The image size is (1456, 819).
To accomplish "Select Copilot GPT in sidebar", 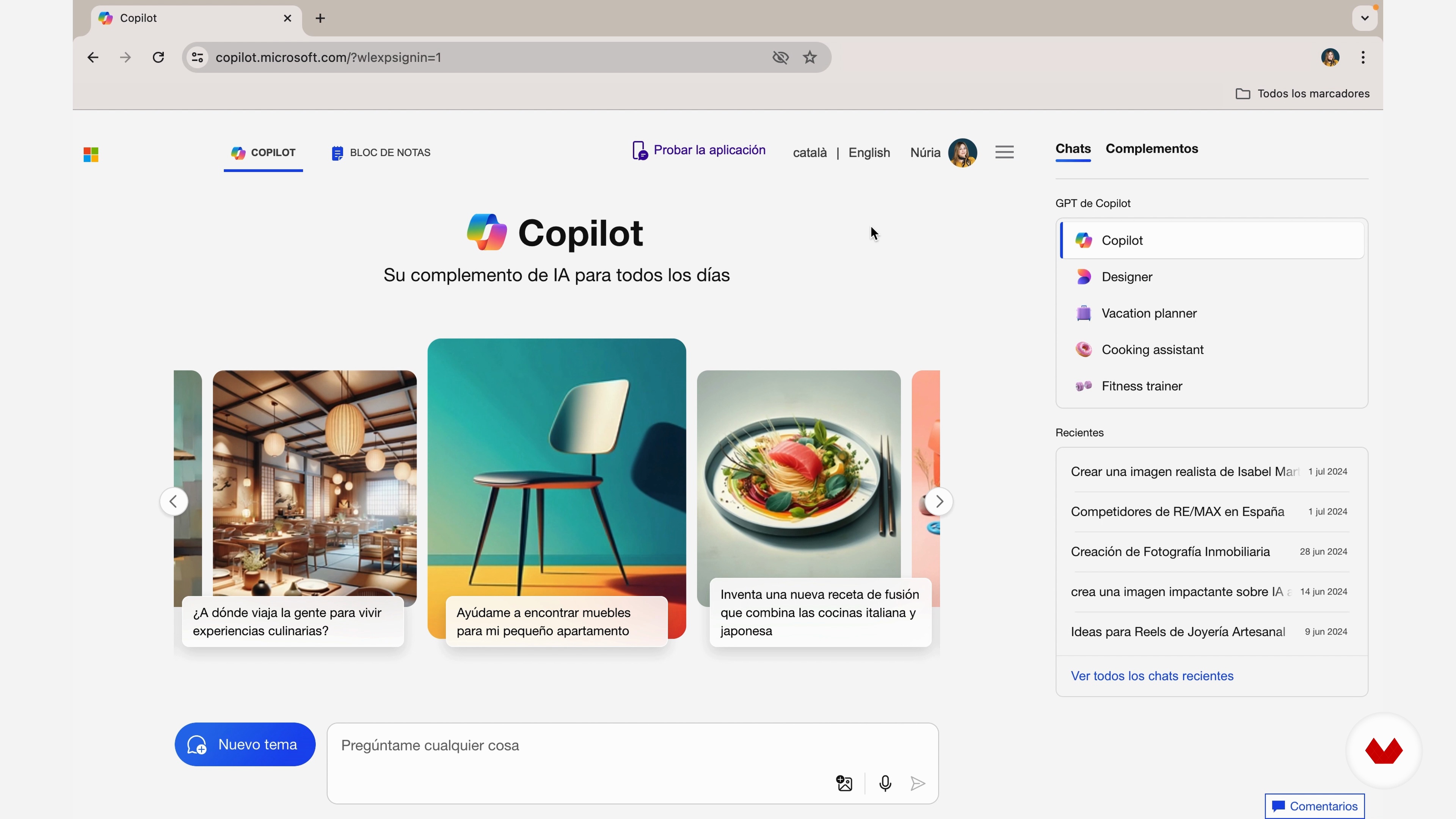I will 1212,240.
